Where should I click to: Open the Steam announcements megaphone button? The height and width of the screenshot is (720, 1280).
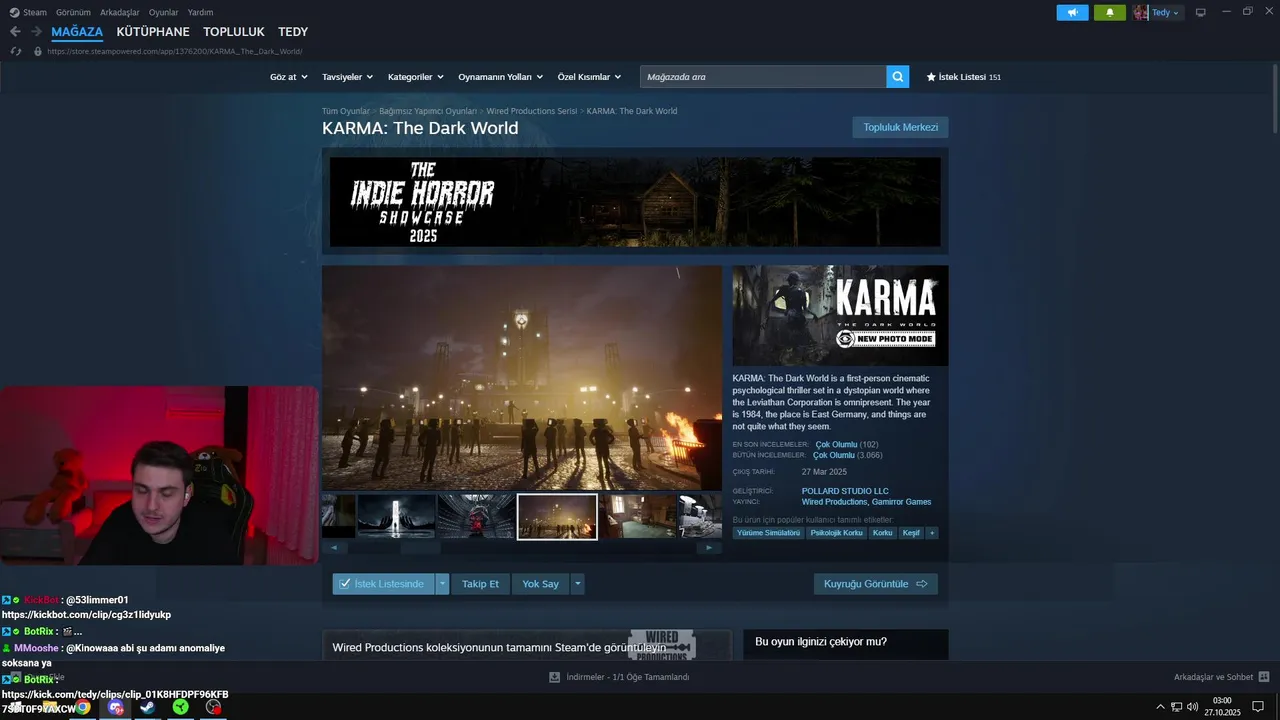1072,13
